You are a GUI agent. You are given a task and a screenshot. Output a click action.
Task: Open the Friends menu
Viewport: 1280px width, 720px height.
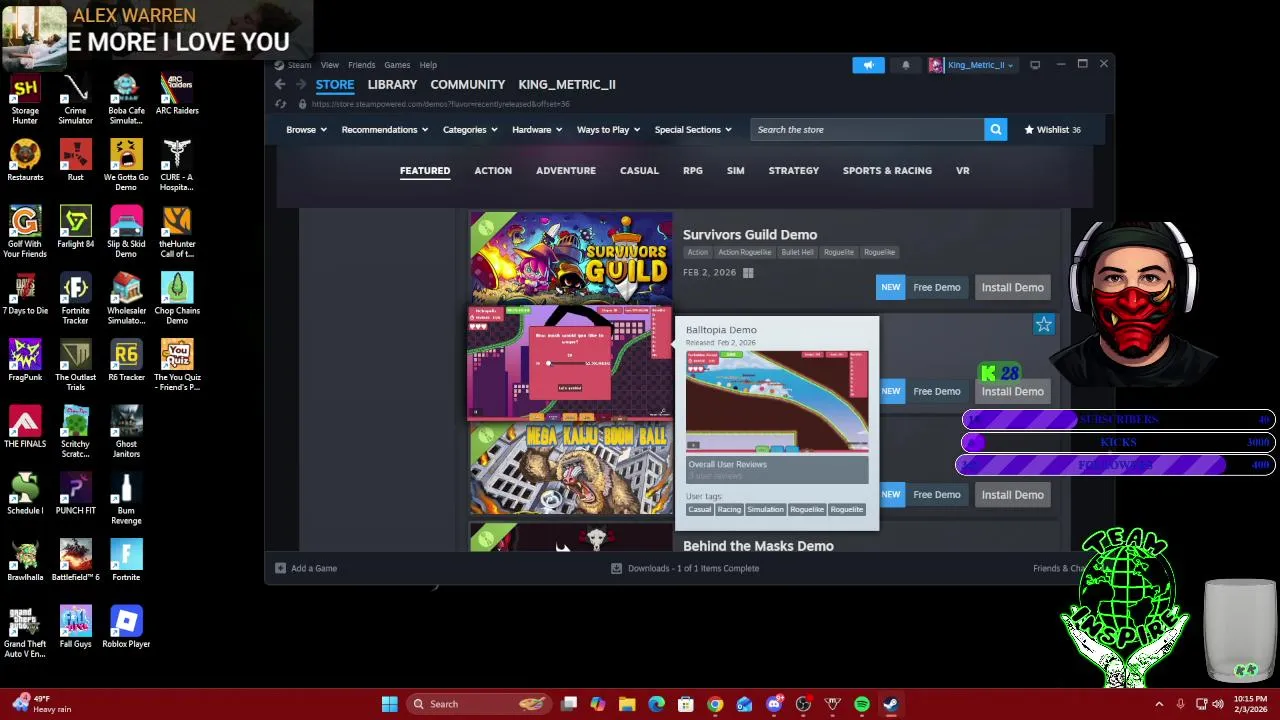(361, 65)
